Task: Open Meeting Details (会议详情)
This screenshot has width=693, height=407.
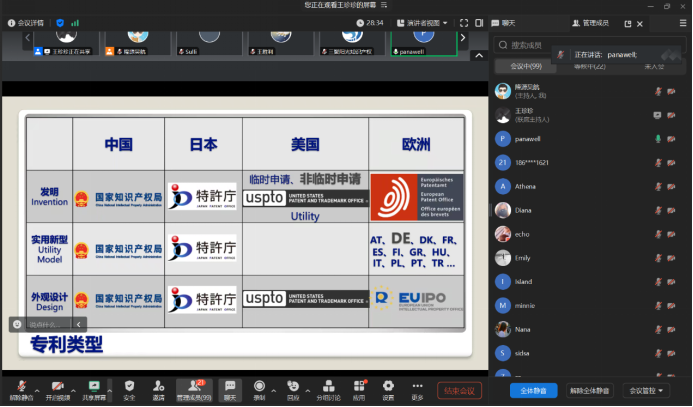Action: pos(26,23)
